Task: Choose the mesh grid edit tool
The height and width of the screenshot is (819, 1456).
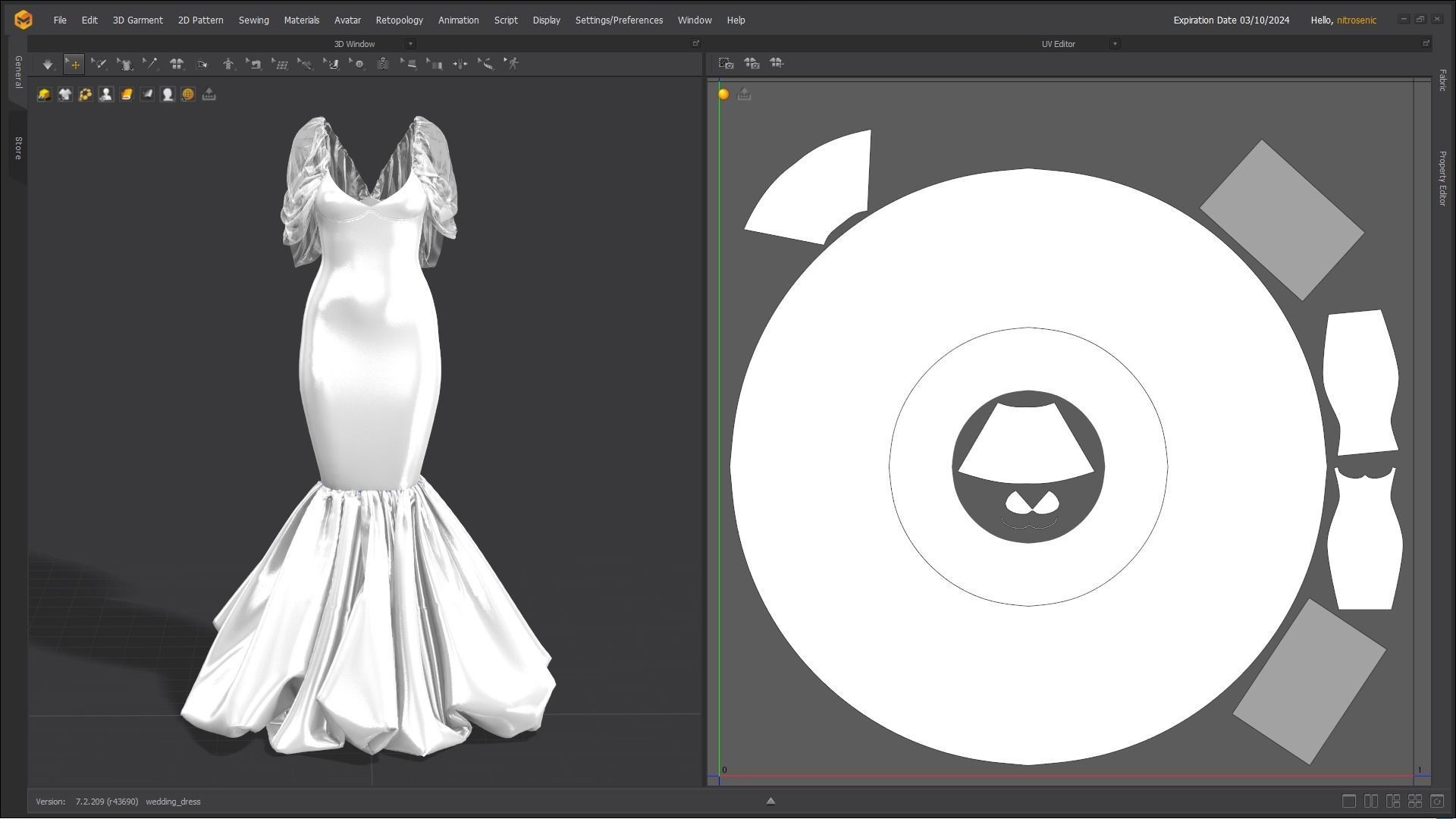Action: coord(280,64)
